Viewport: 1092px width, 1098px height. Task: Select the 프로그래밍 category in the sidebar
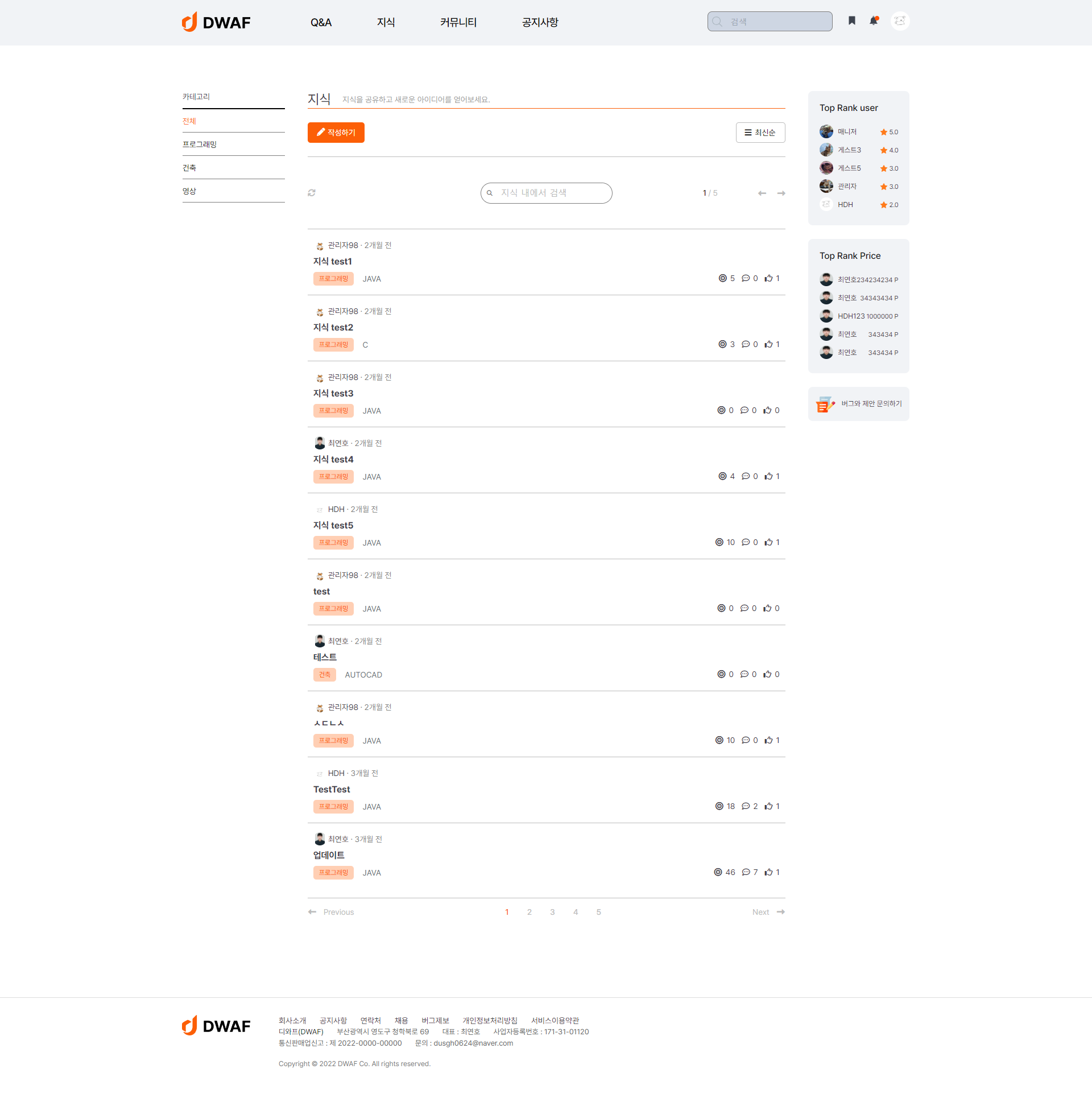(x=199, y=144)
